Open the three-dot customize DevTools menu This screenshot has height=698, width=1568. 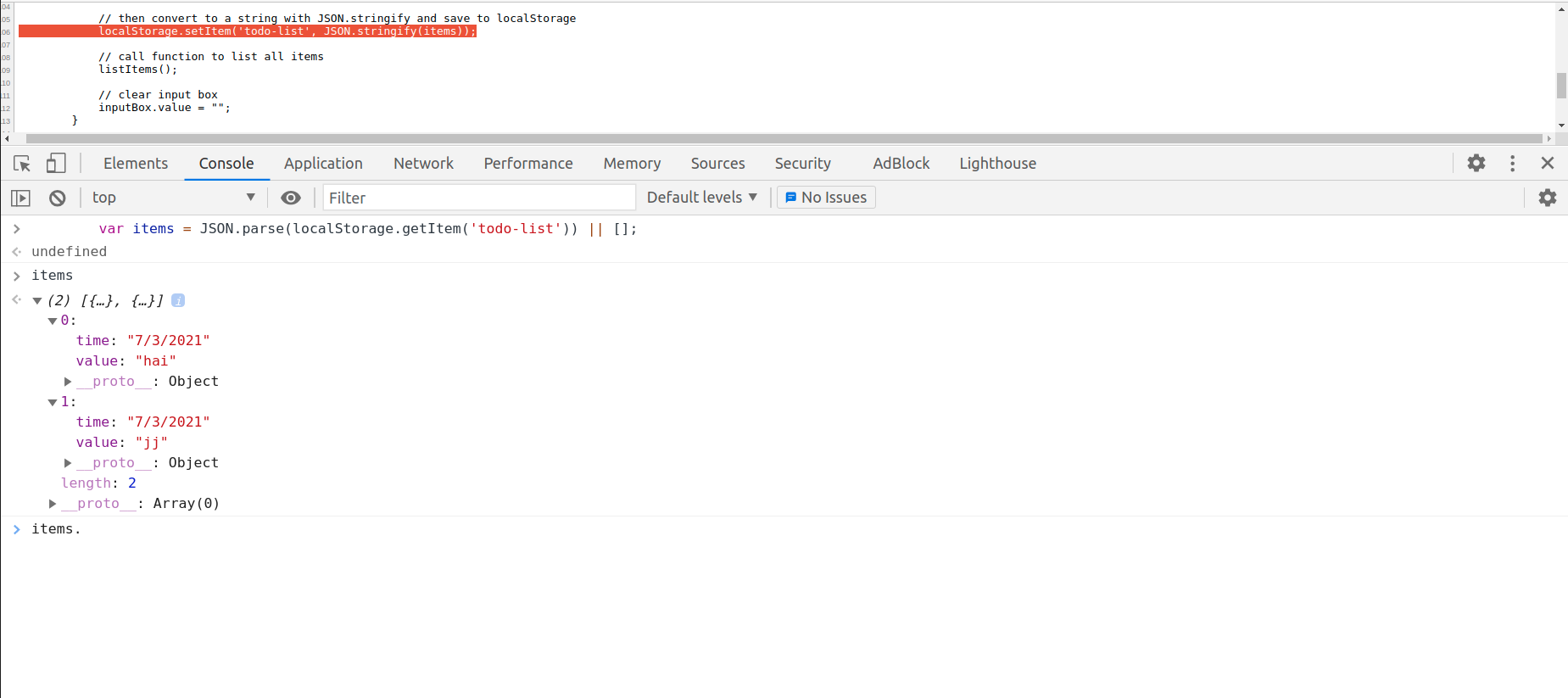point(1512,164)
